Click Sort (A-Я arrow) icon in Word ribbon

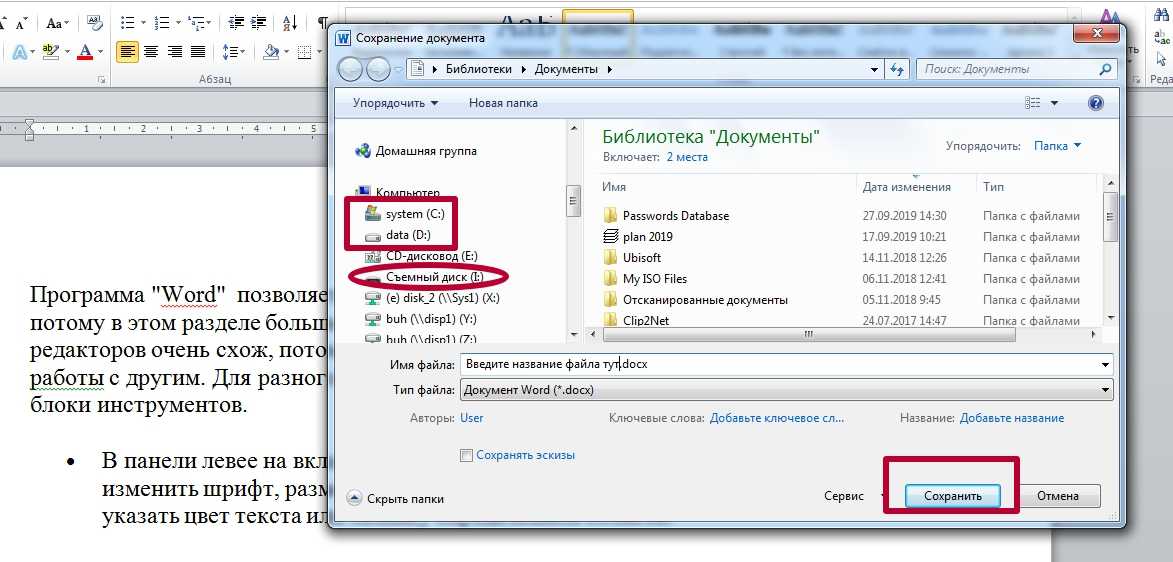pos(291,22)
